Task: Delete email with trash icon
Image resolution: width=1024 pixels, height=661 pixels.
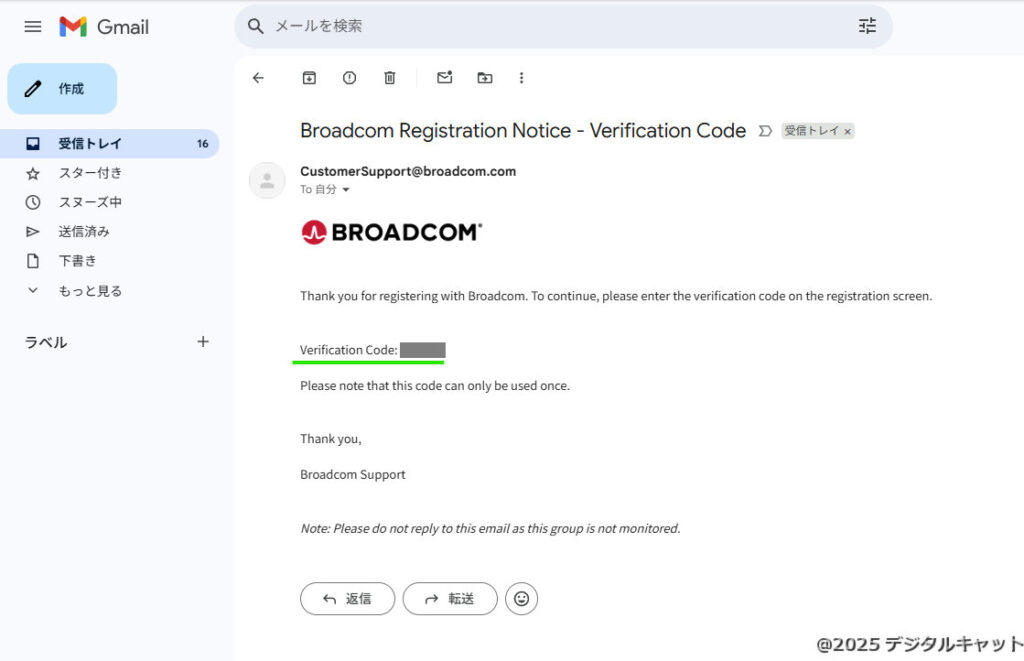Action: [390, 78]
